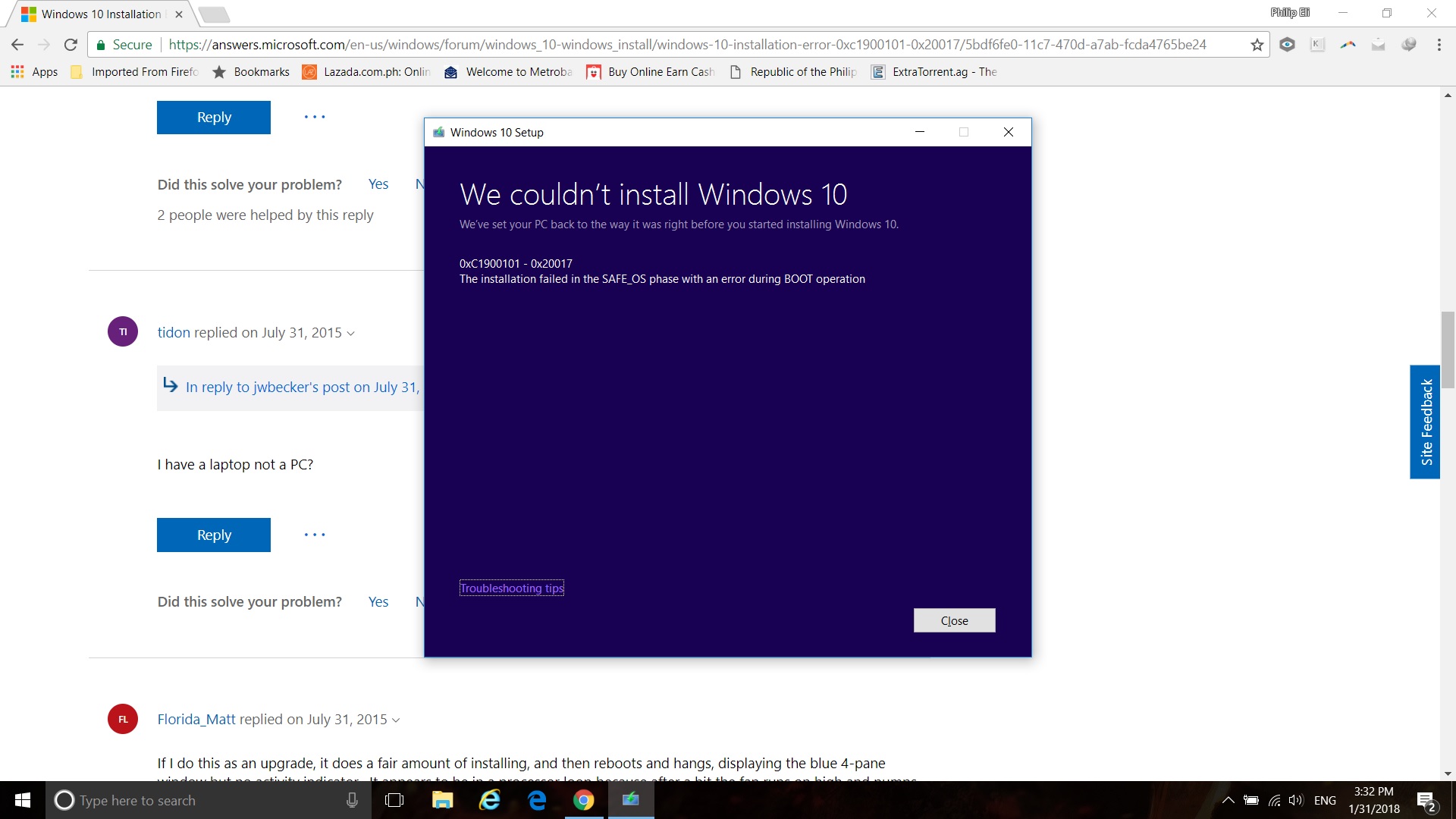
Task: Select the Edge browser icon in taskbar
Action: coord(538,799)
